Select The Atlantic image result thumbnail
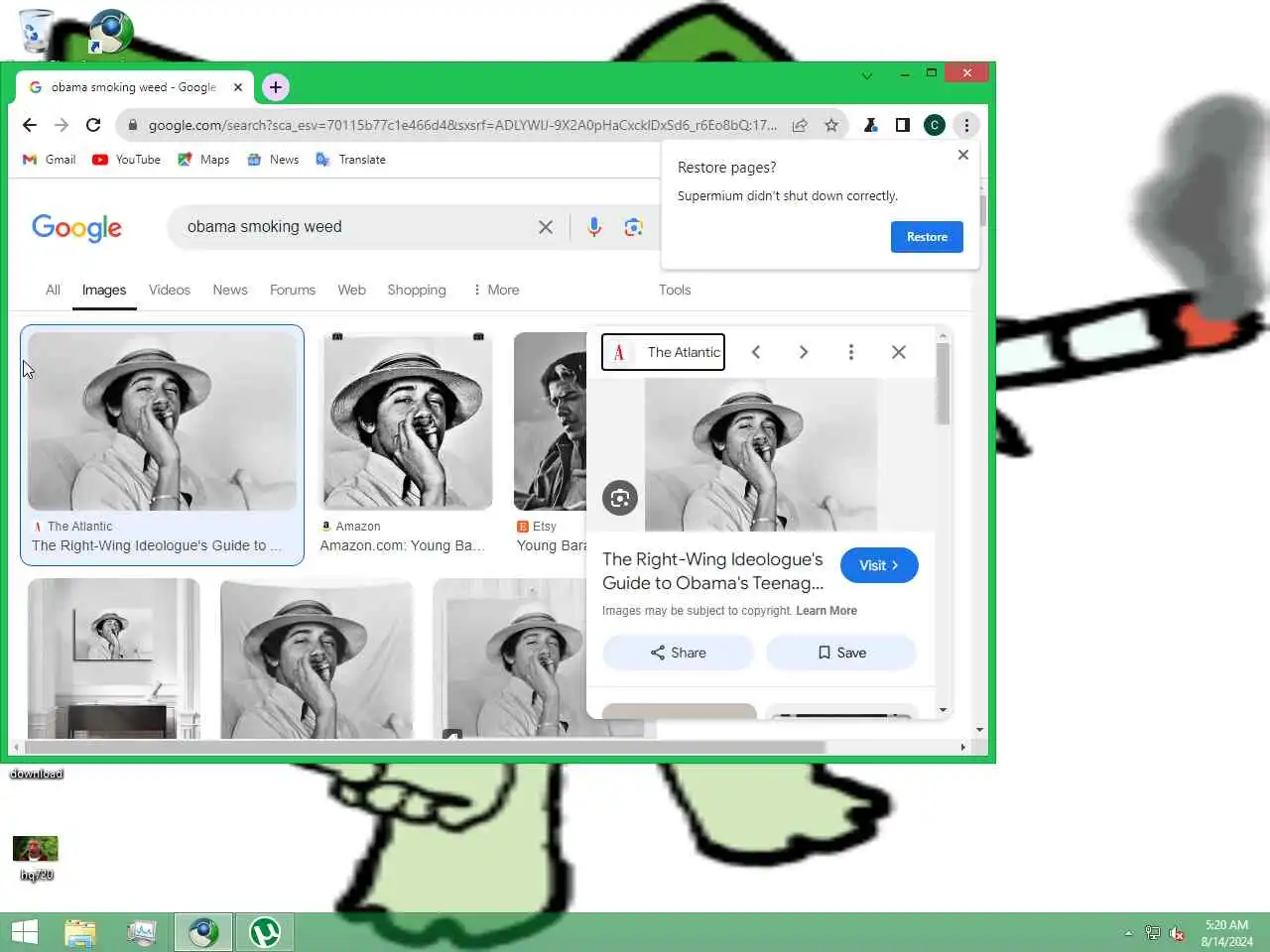The image size is (1270, 952). coord(163,421)
